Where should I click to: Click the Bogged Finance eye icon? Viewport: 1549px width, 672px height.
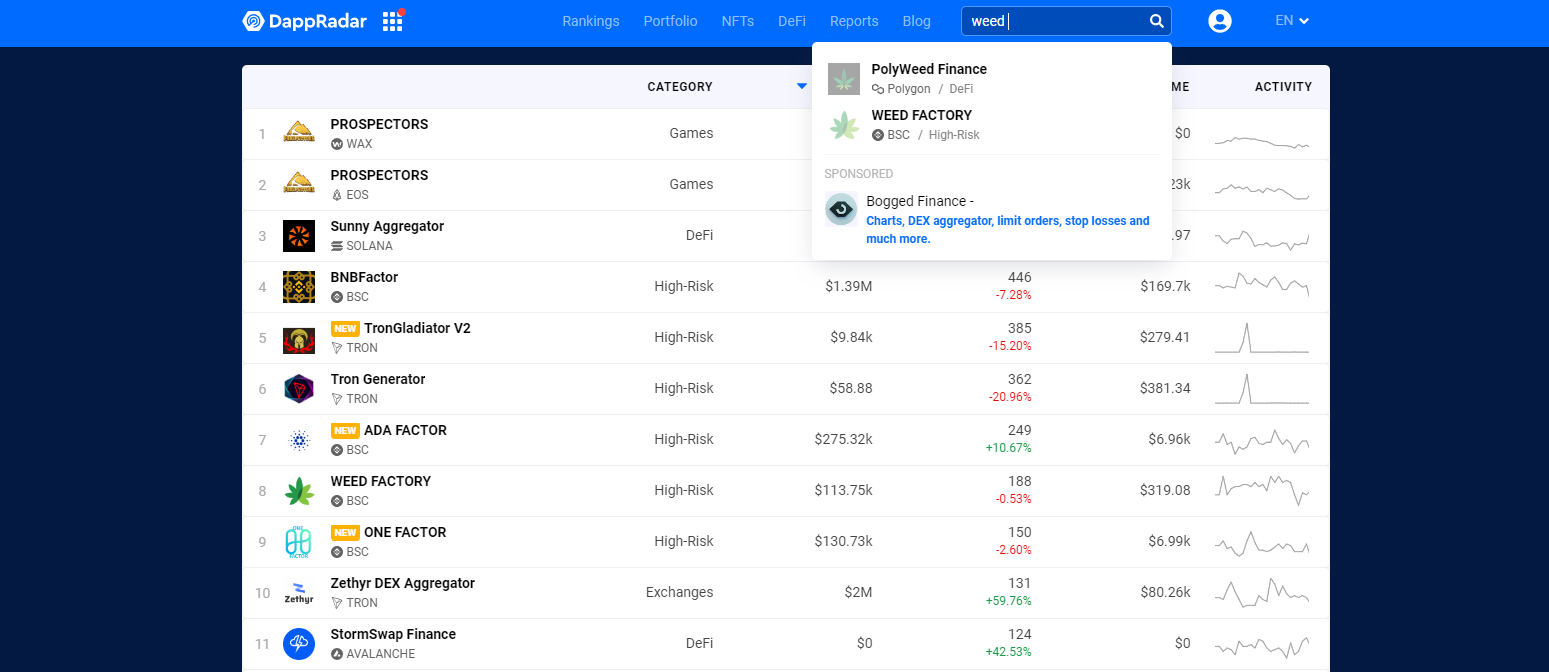tap(841, 209)
